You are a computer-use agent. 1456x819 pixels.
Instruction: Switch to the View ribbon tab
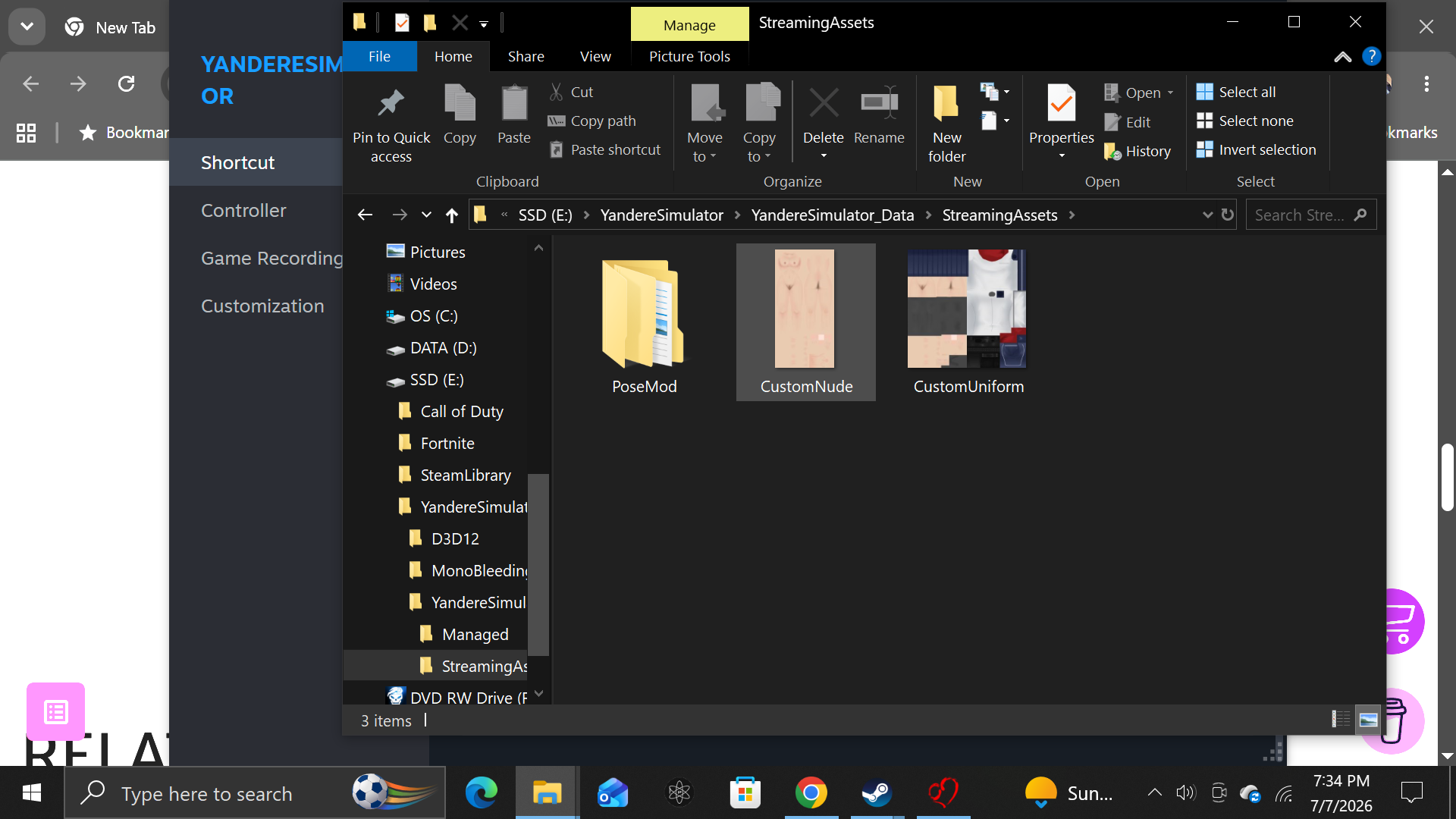click(x=595, y=56)
